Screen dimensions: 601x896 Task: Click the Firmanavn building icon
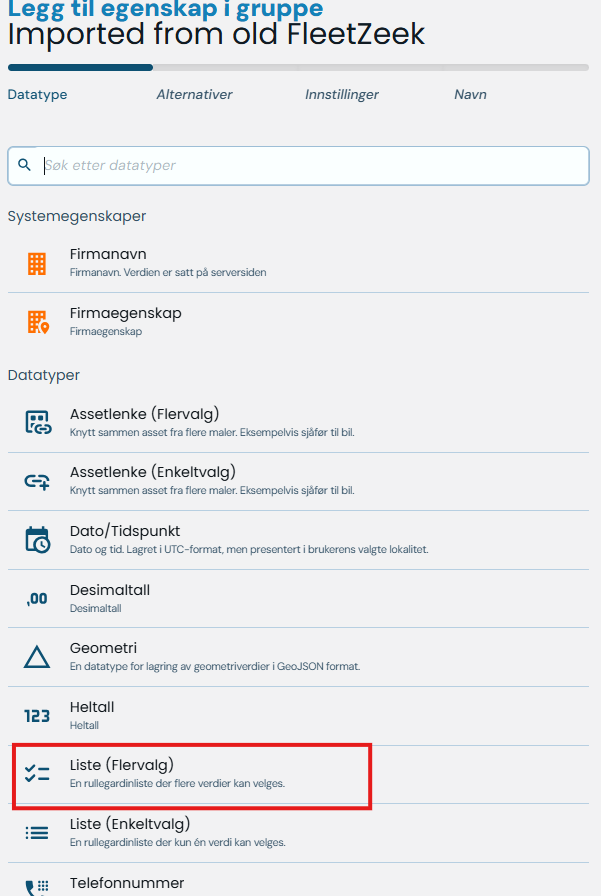pyautogui.click(x=37, y=263)
